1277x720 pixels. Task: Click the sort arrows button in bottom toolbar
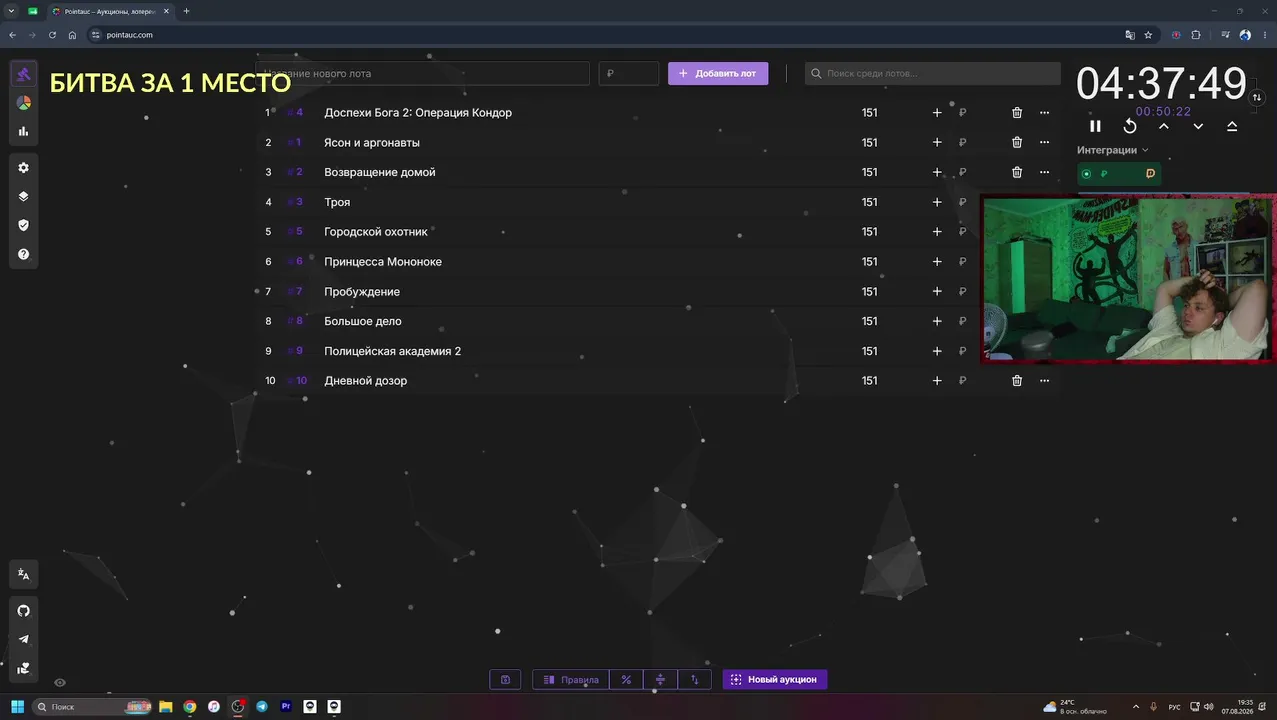pos(694,680)
